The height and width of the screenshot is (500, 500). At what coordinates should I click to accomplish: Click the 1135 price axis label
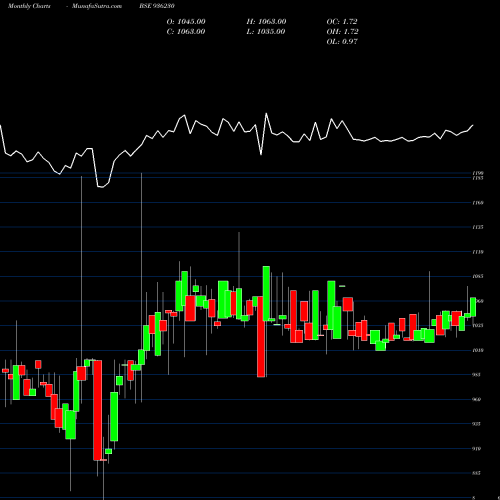point(478,227)
